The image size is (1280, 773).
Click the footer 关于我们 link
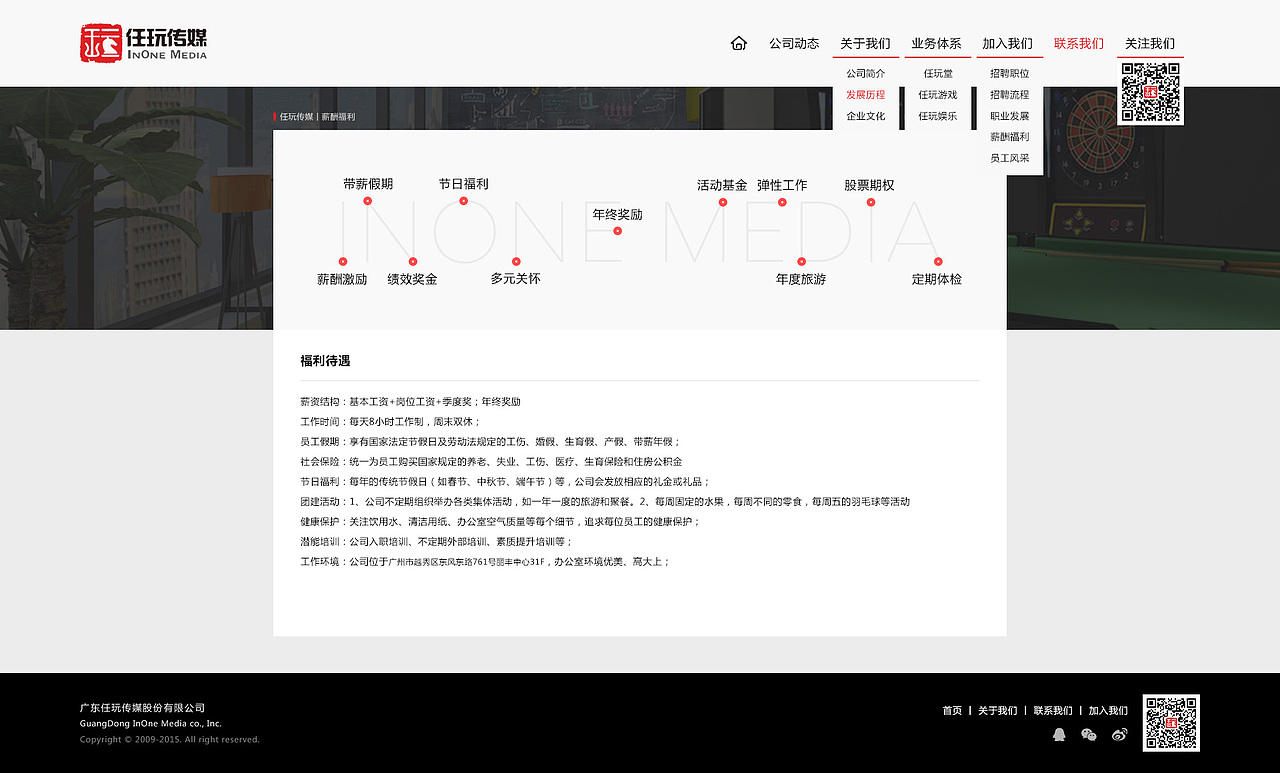pyautogui.click(x=997, y=711)
